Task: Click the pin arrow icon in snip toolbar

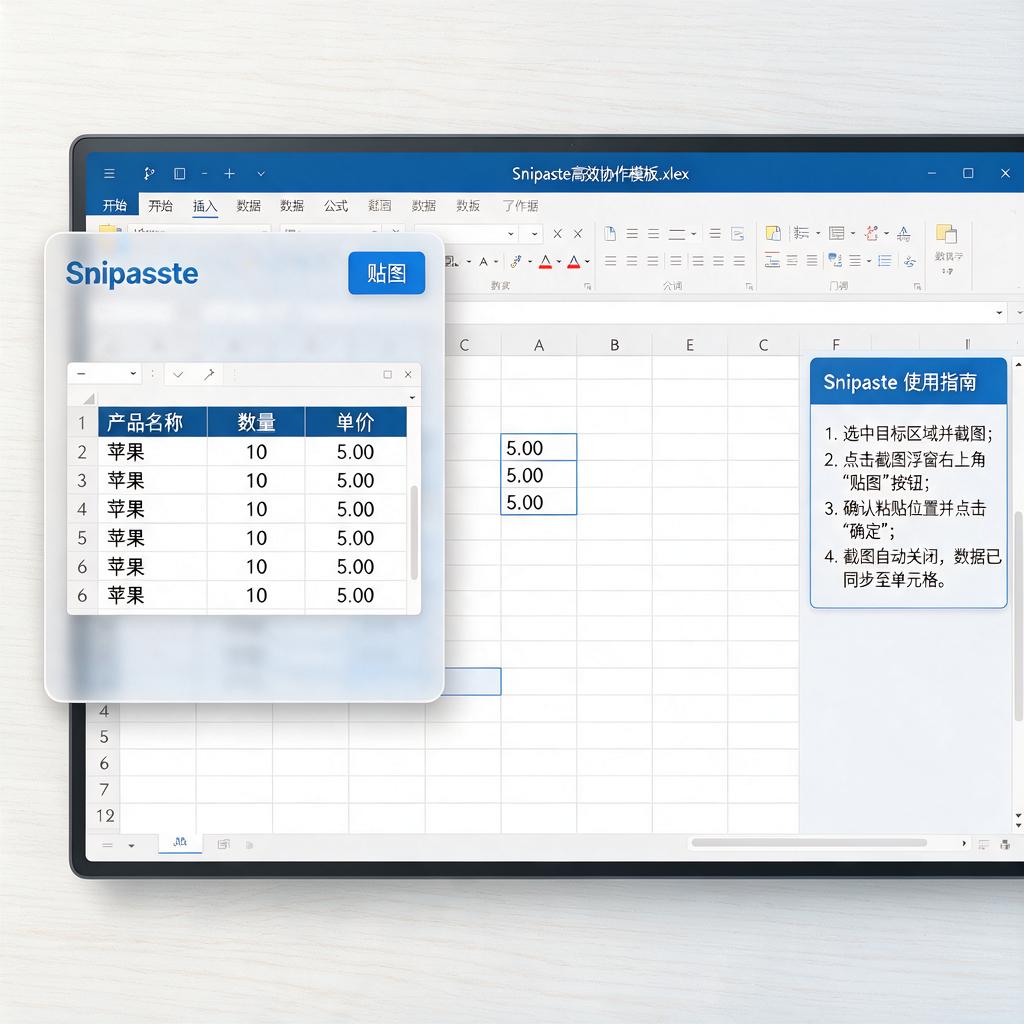Action: (209, 374)
